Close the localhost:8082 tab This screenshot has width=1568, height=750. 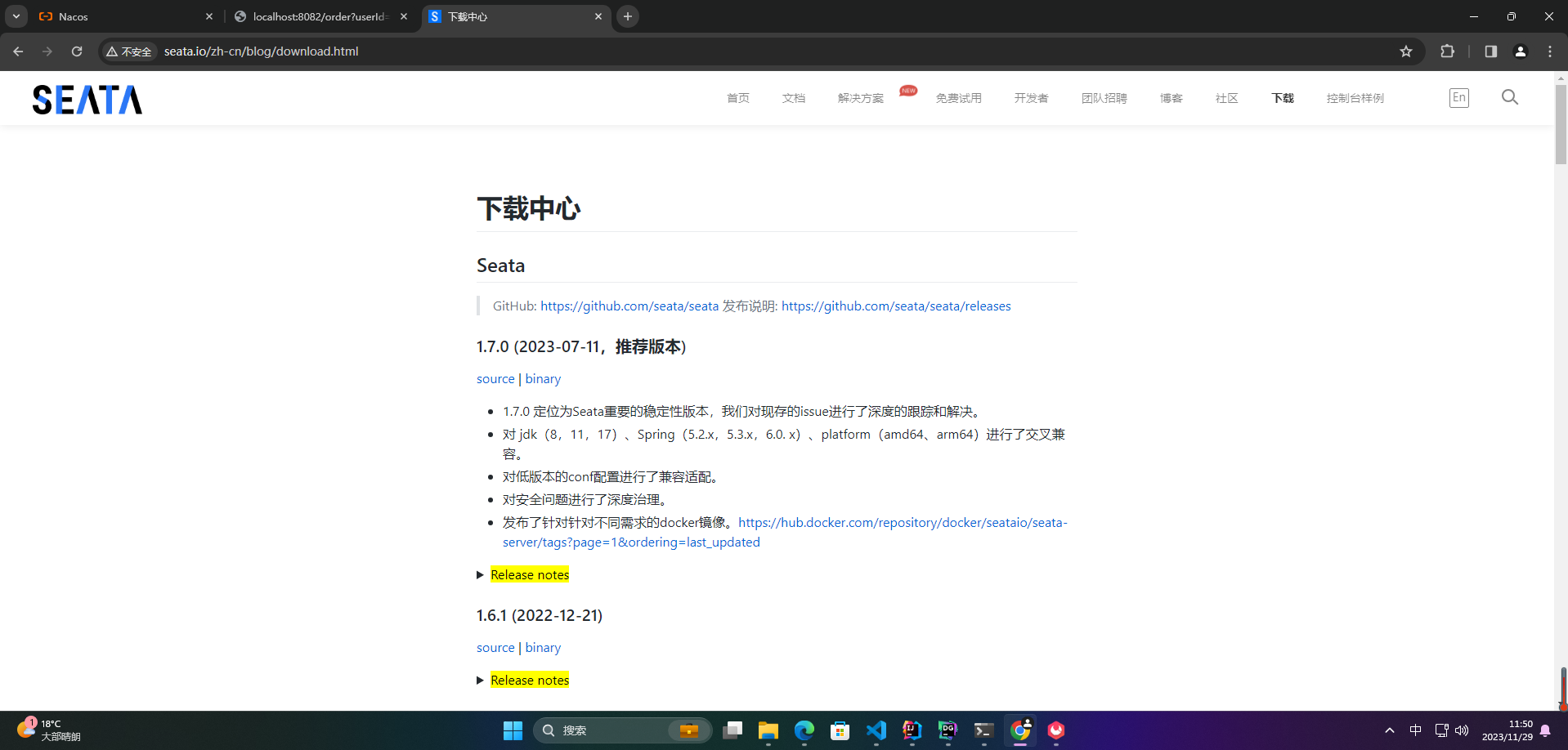click(x=404, y=16)
